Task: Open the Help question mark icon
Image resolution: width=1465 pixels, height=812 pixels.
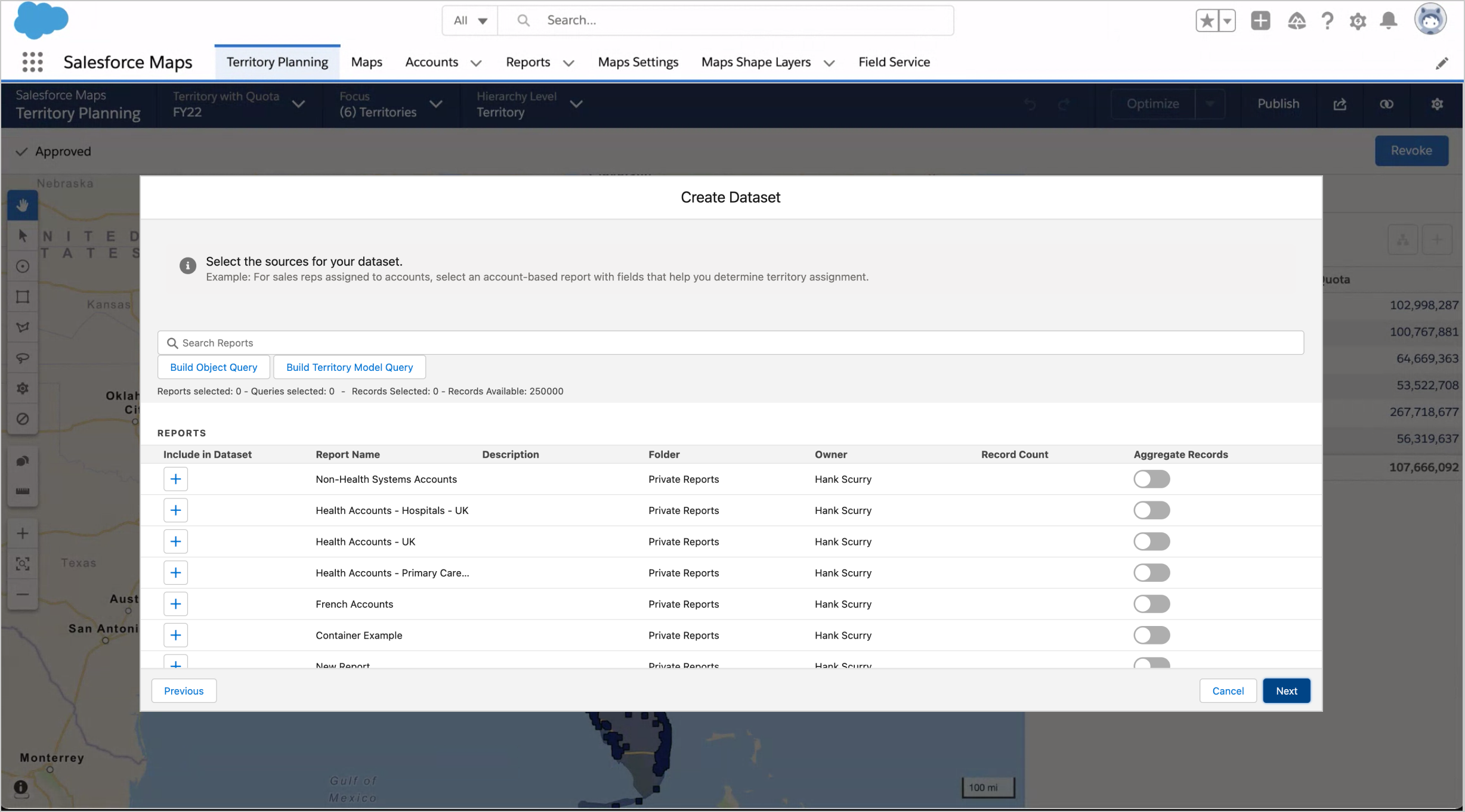Action: pos(1327,21)
